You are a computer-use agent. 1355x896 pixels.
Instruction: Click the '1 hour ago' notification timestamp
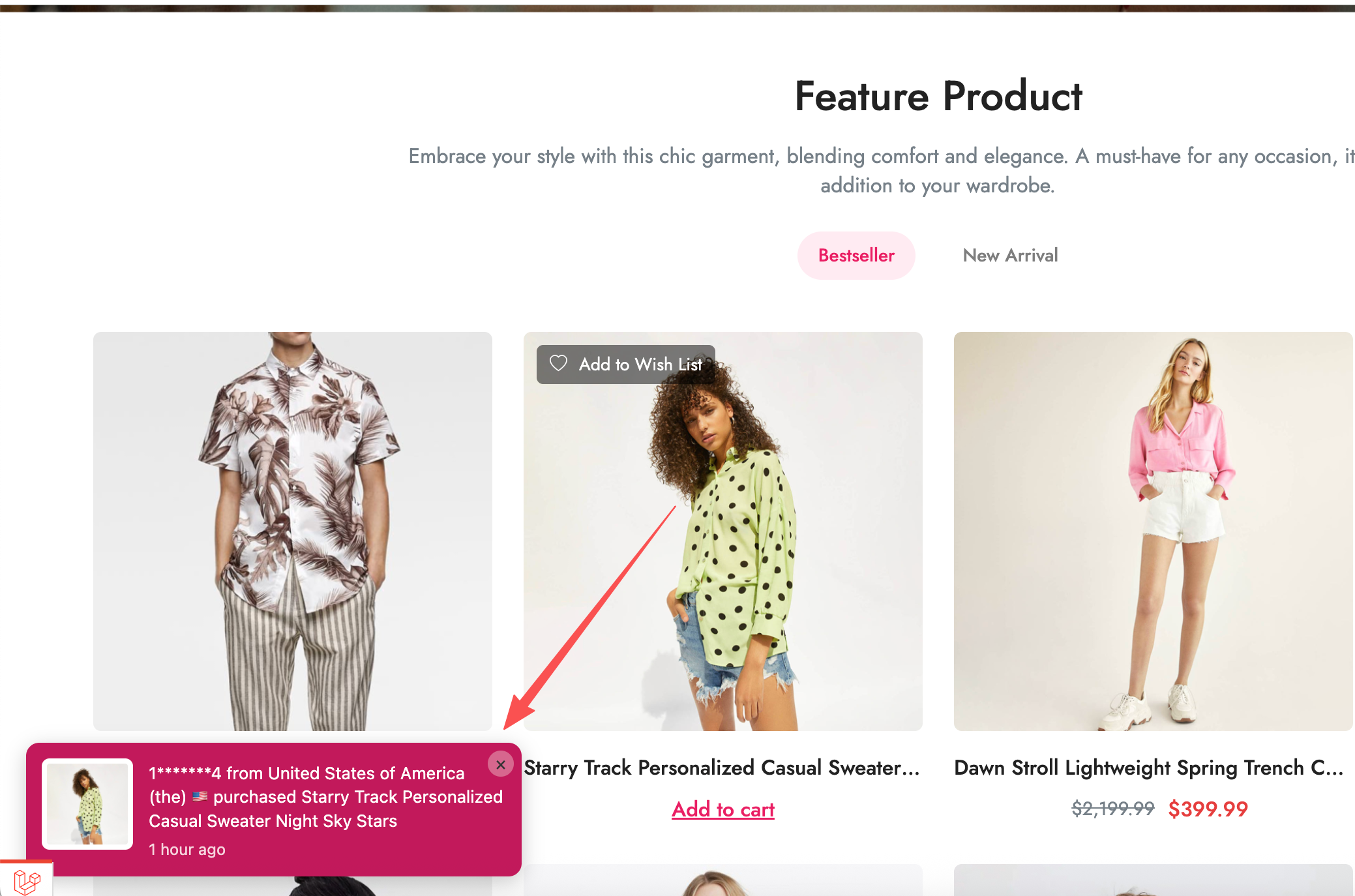187,849
